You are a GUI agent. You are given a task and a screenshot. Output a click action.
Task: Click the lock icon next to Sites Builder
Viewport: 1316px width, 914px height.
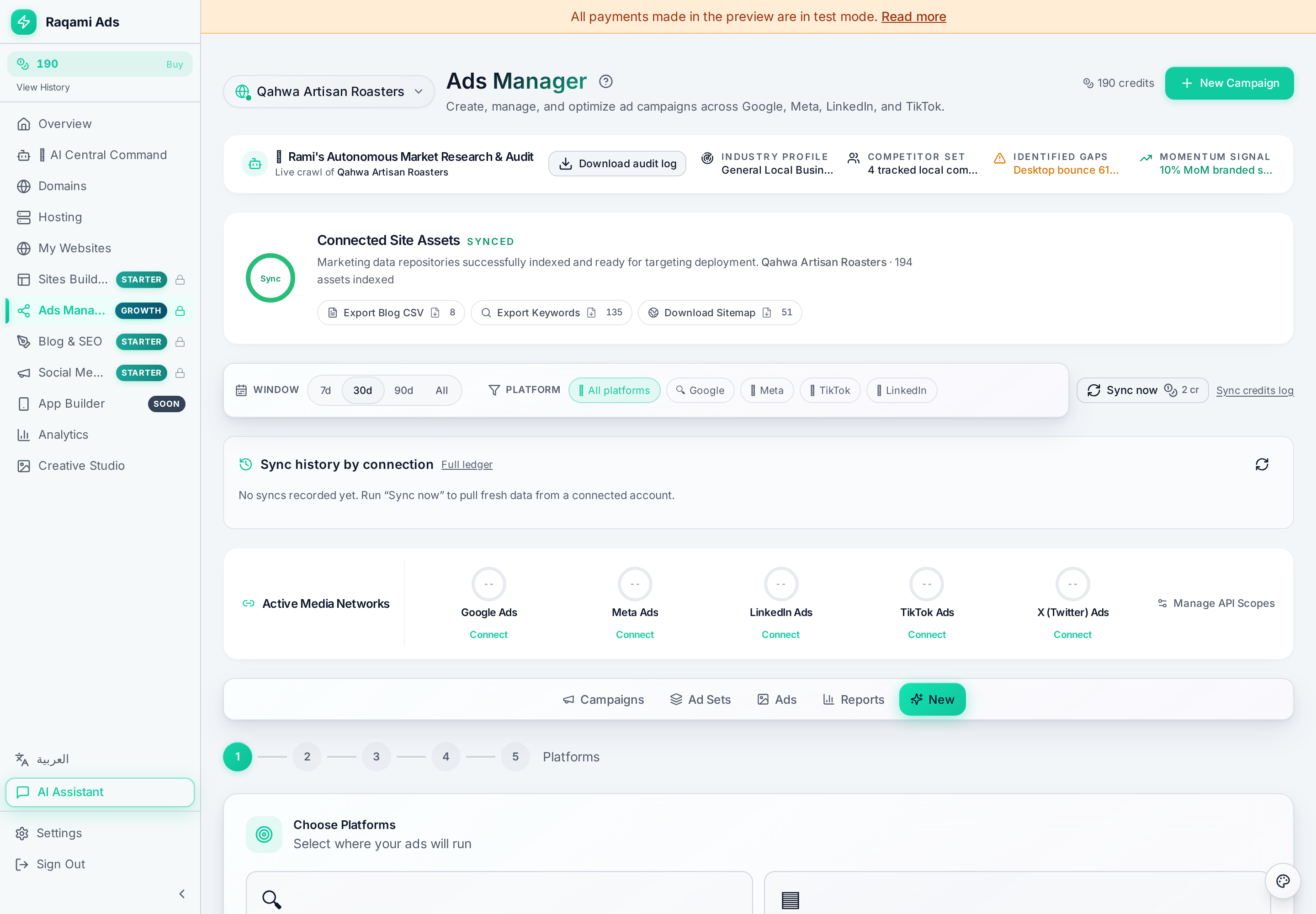tap(180, 280)
